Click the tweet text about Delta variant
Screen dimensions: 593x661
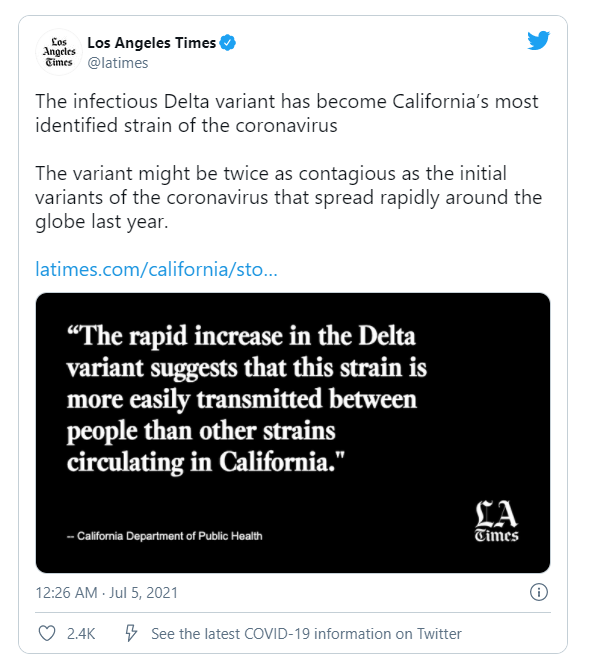click(x=287, y=113)
